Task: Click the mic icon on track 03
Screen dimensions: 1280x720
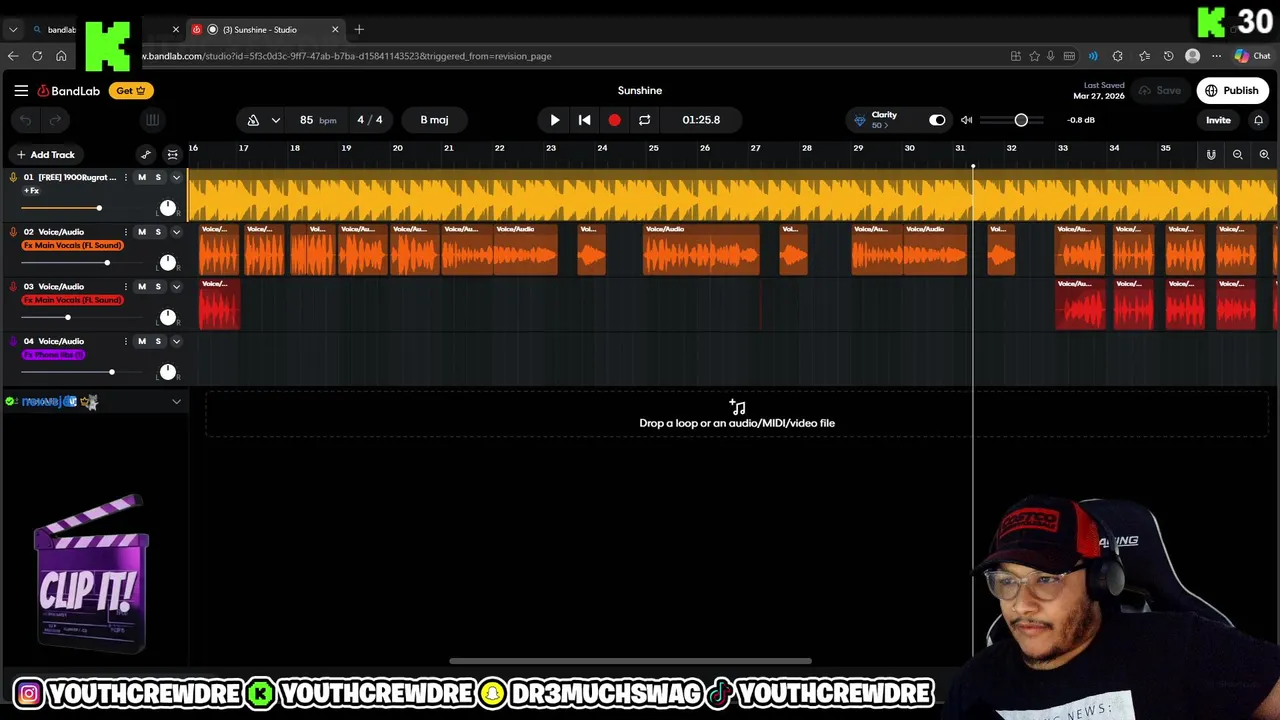Action: click(13, 287)
